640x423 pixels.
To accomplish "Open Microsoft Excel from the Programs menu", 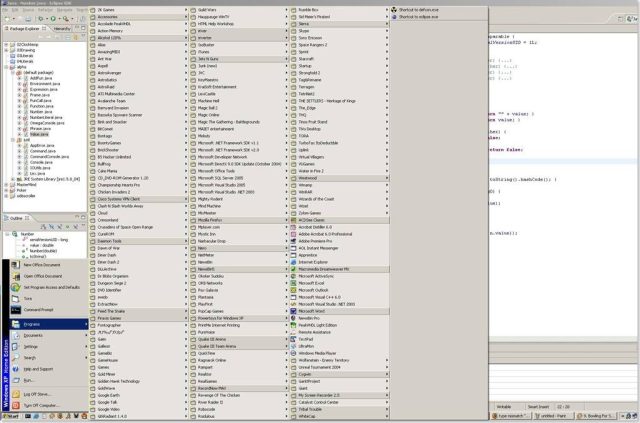I will pos(319,283).
